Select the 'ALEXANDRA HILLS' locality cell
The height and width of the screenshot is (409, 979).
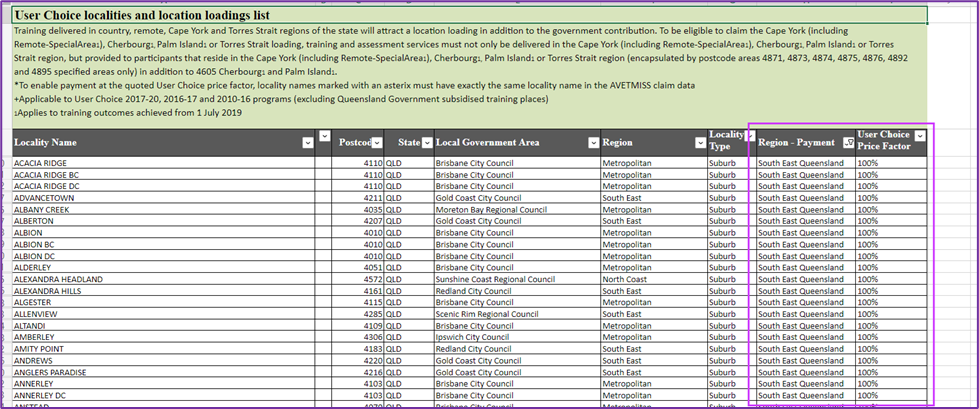(164, 291)
